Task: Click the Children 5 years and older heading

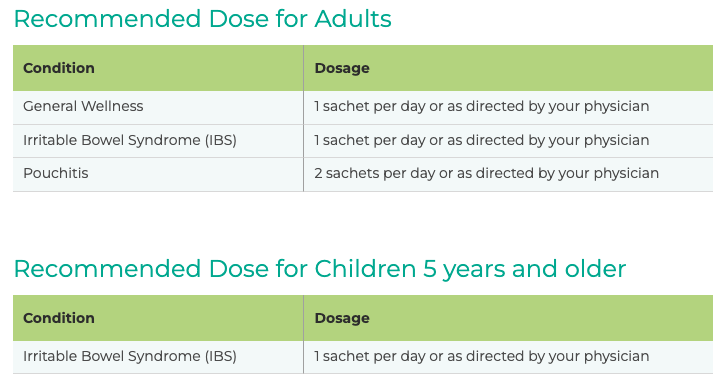Action: pyautogui.click(x=320, y=269)
